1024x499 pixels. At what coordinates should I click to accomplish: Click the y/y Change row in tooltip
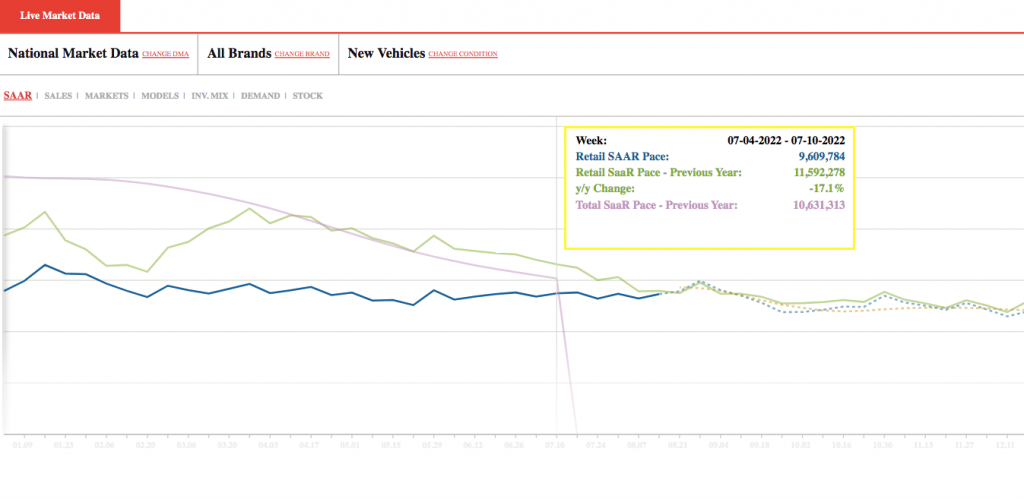(710, 189)
